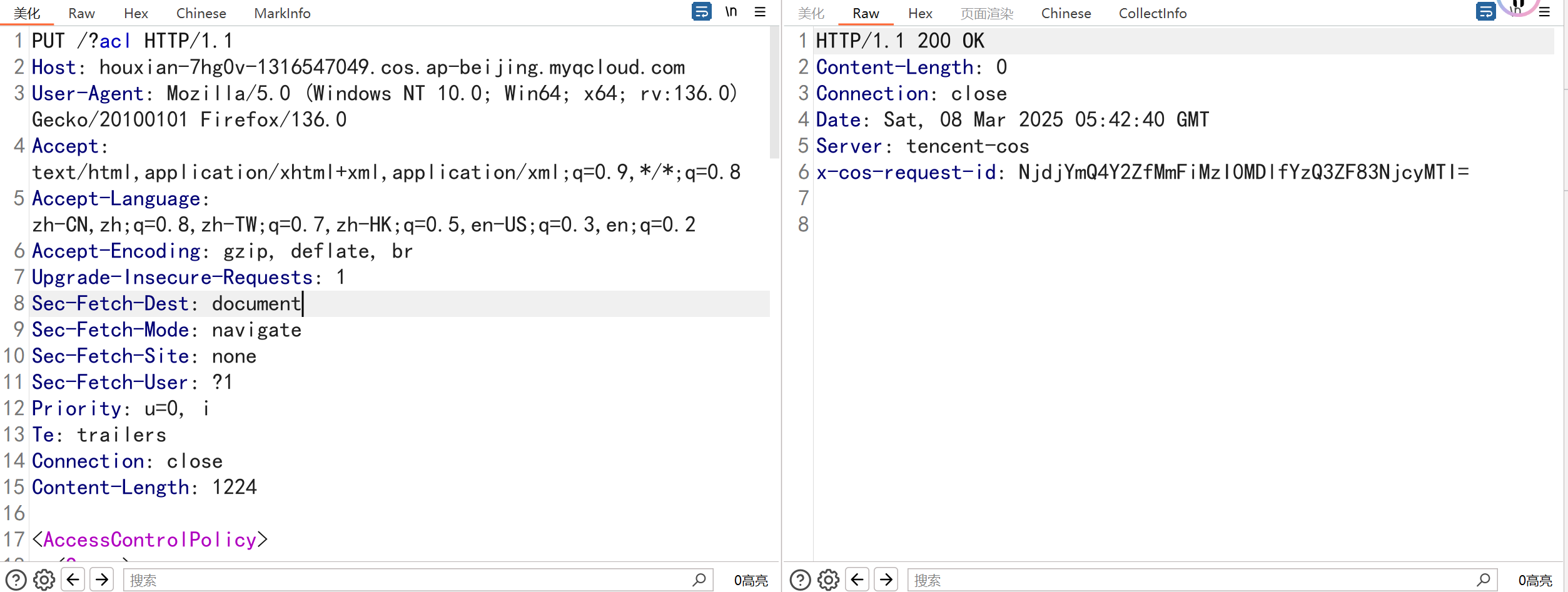
Task: Open request search settings gear
Action: (44, 580)
